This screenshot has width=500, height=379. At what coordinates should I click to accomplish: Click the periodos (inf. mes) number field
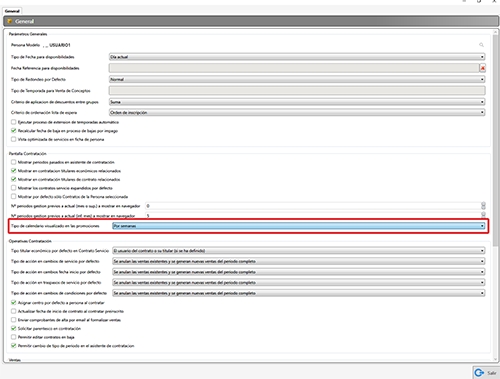coord(313,216)
